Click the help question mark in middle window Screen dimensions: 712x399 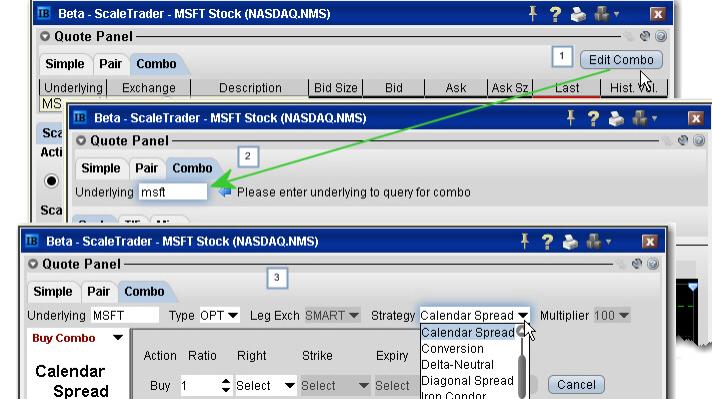(x=593, y=118)
